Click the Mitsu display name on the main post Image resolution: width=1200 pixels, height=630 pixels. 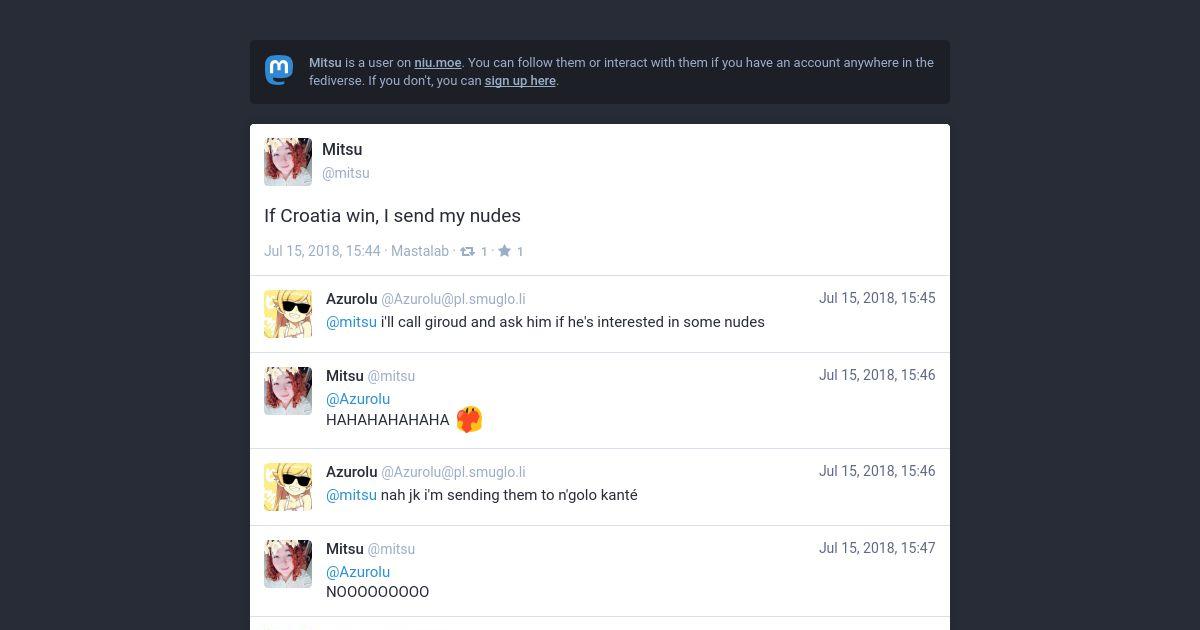click(342, 149)
